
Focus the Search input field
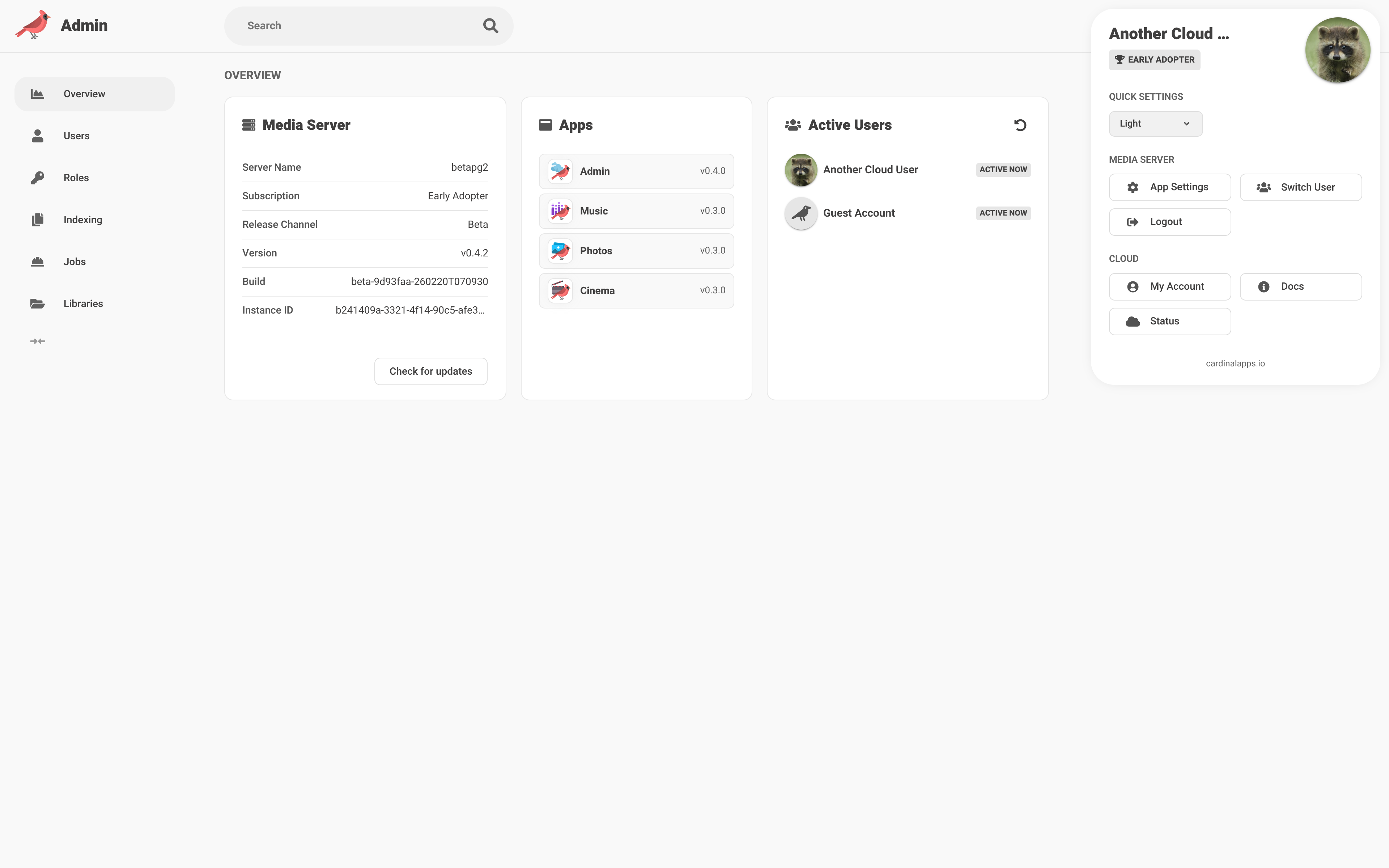click(x=356, y=26)
